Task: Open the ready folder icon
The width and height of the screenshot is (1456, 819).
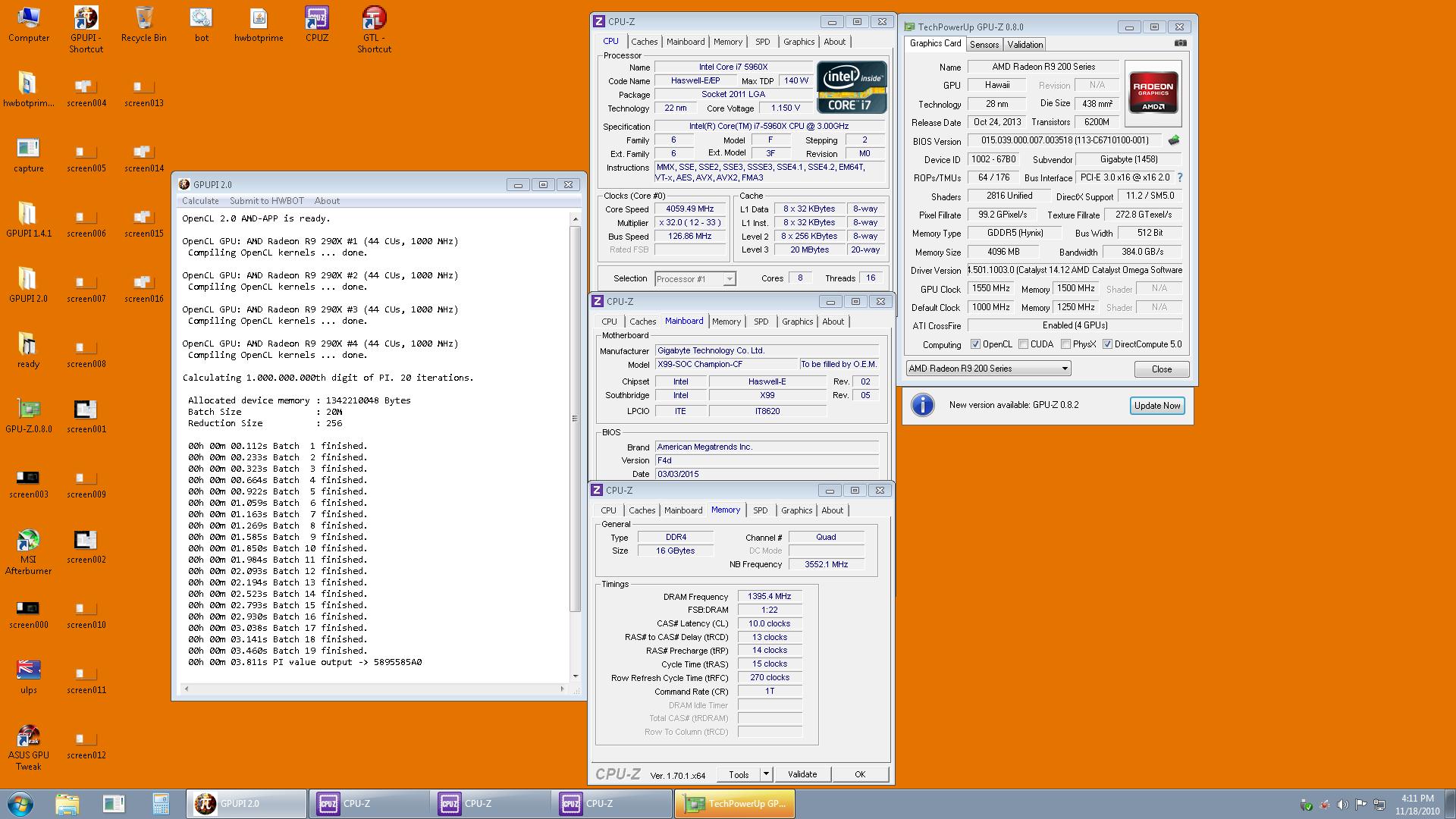Action: pyautogui.click(x=28, y=350)
